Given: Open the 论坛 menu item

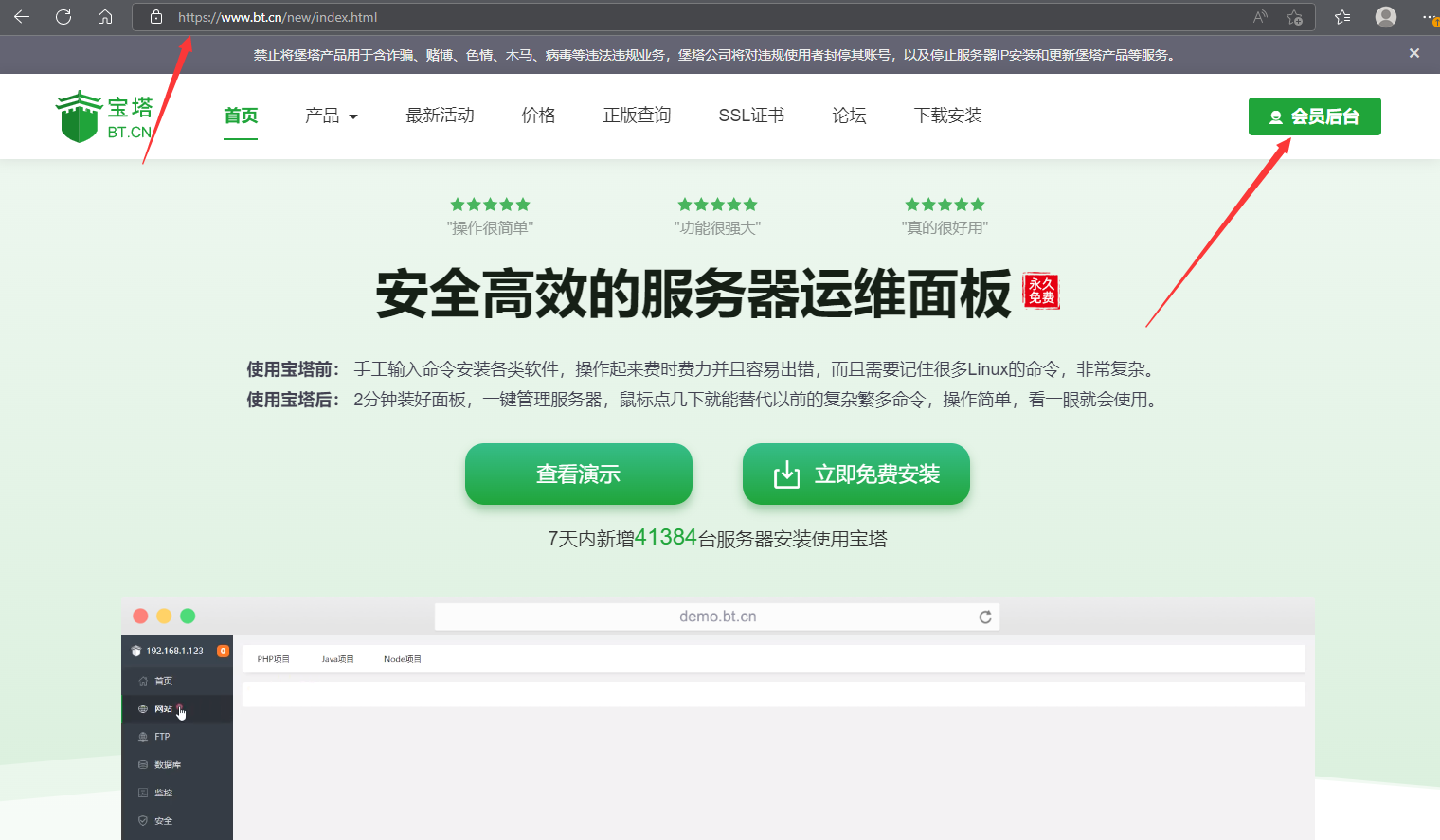Looking at the screenshot, I should click(849, 116).
